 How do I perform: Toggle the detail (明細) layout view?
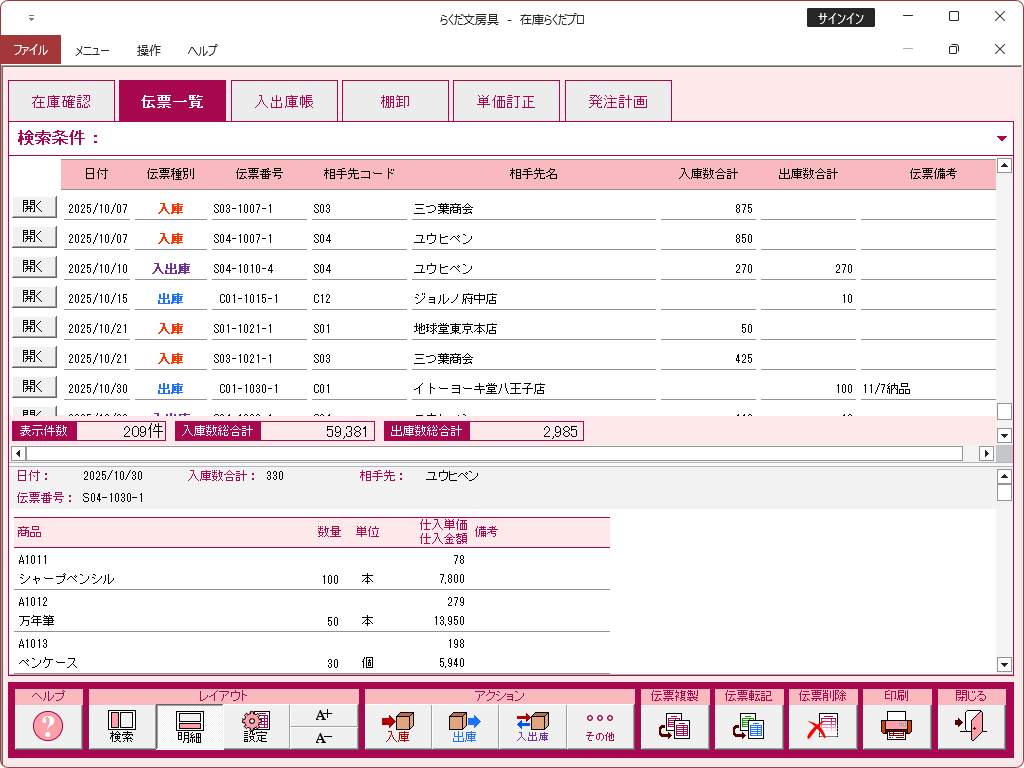(189, 727)
